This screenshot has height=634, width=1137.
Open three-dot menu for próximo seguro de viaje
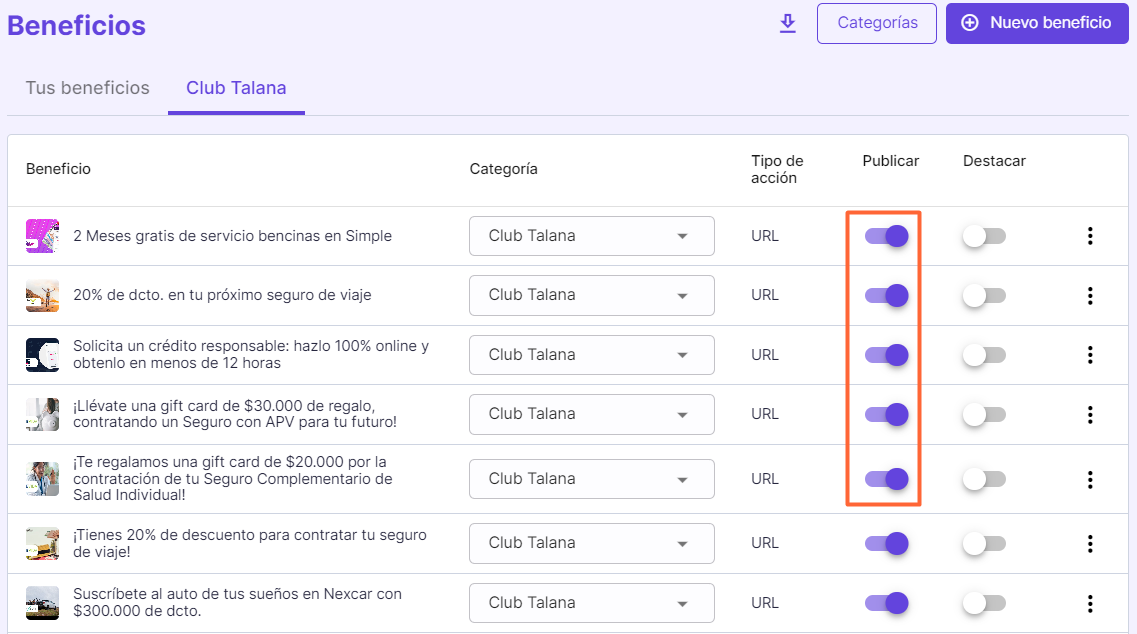pos(1090,295)
